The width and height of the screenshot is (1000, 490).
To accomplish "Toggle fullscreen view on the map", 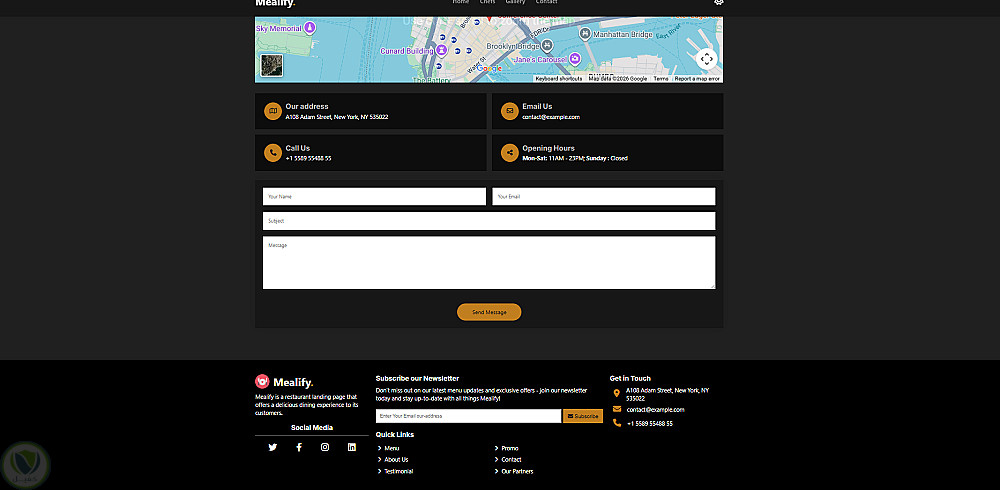I will pyautogui.click(x=707, y=59).
